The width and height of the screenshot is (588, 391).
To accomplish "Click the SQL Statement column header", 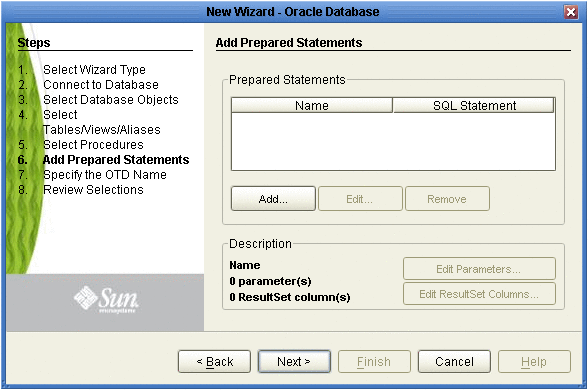I will [474, 105].
